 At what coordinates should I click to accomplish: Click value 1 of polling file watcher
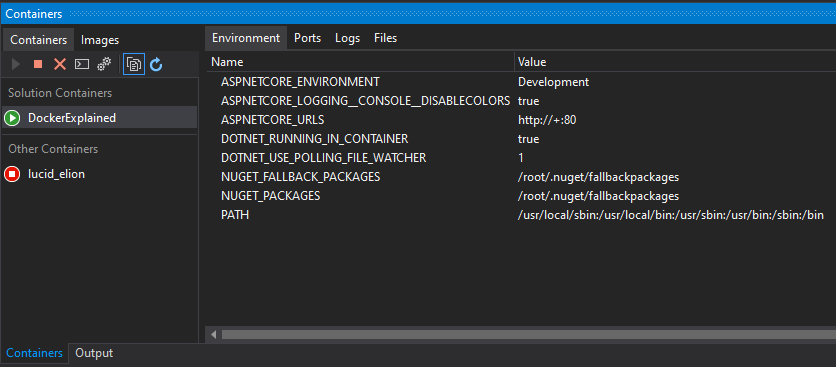click(x=521, y=158)
